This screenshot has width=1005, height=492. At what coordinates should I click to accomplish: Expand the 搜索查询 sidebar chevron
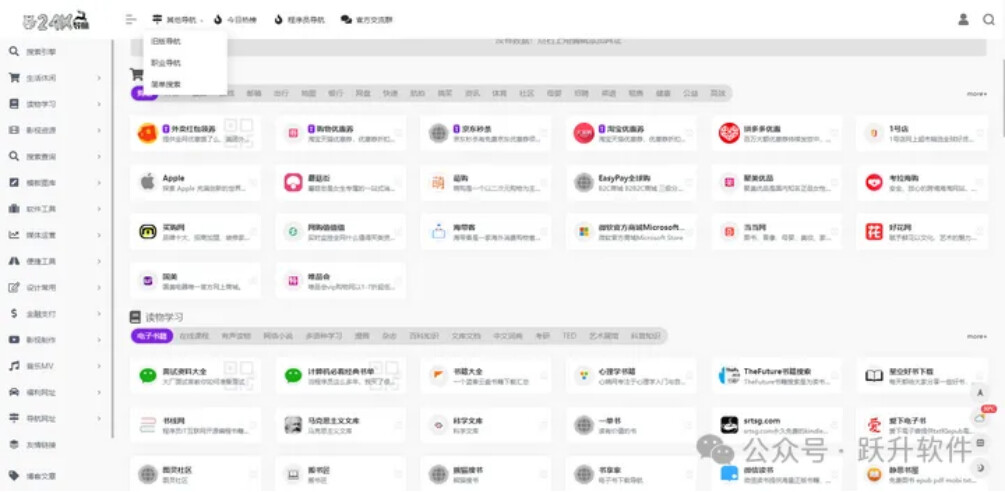point(99,156)
